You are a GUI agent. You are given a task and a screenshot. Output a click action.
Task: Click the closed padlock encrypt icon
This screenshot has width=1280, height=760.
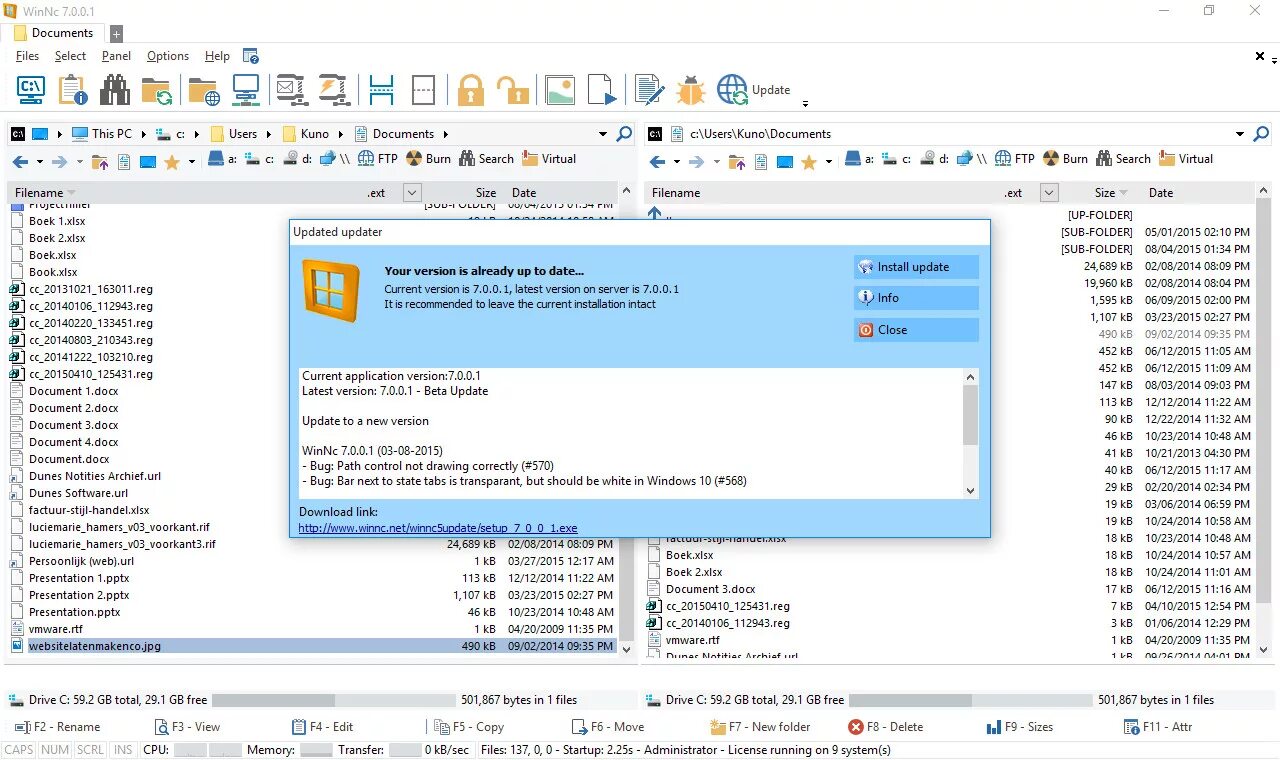coord(471,90)
